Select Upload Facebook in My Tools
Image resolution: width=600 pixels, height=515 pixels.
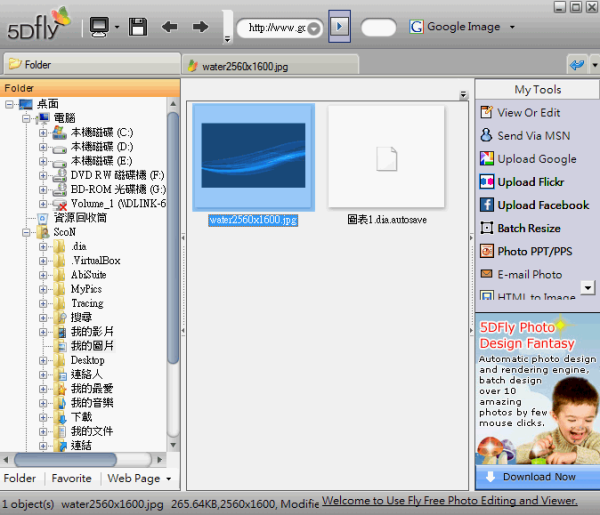click(x=542, y=205)
